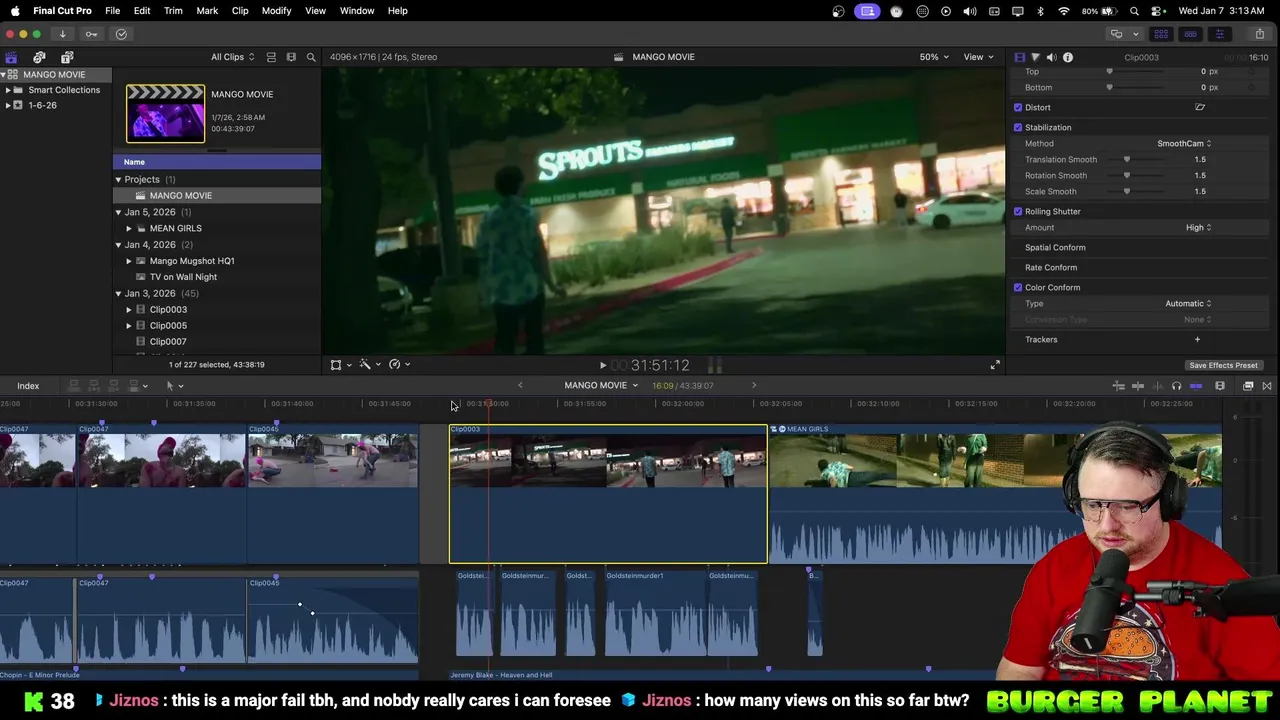Viewport: 1280px width, 720px height.
Task: Show or hide the Browser panel
Action: coord(1161,34)
